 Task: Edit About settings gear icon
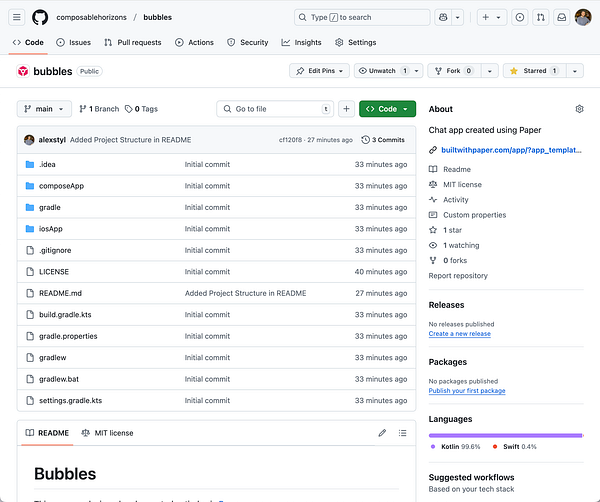click(x=579, y=109)
